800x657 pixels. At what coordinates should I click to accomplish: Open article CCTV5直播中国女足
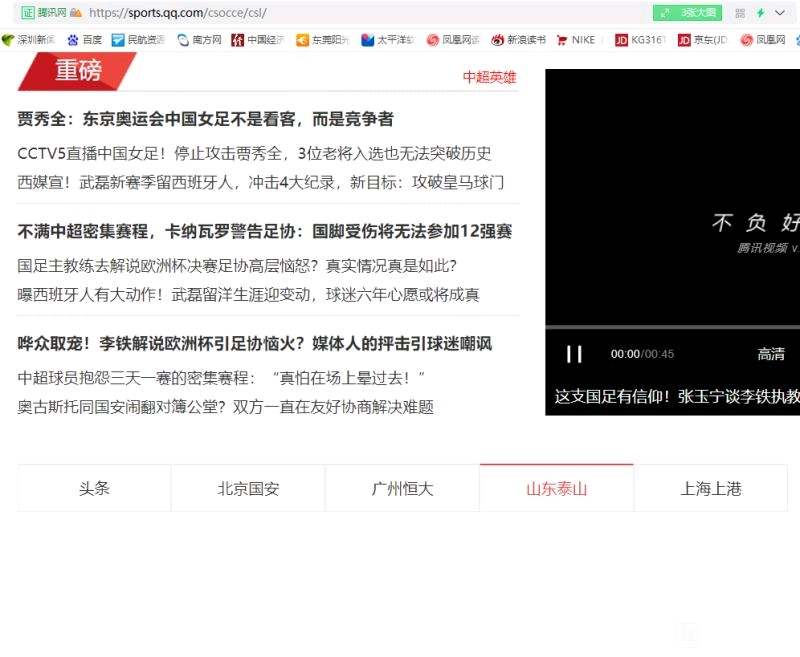(254, 153)
